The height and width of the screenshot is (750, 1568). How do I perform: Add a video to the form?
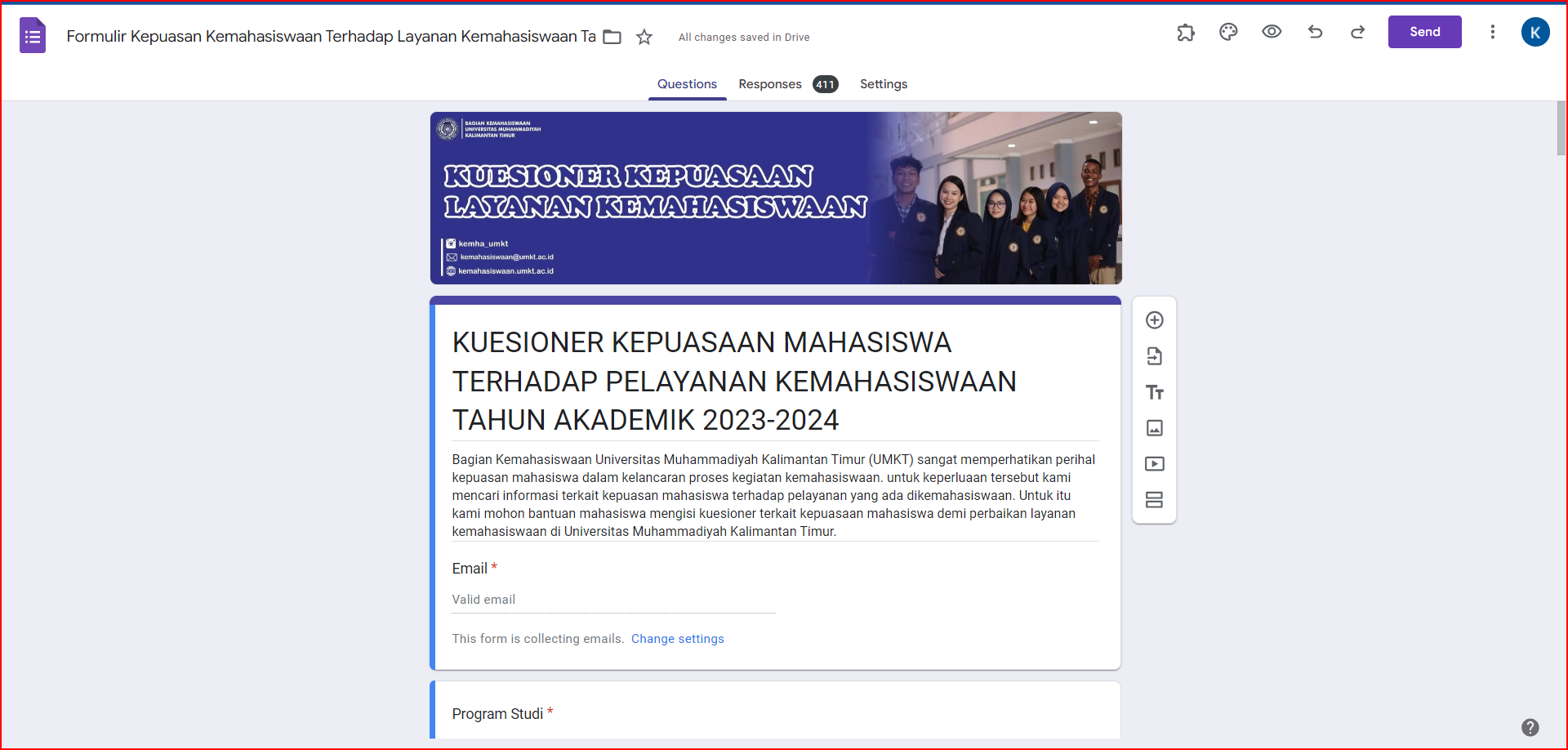click(x=1154, y=464)
